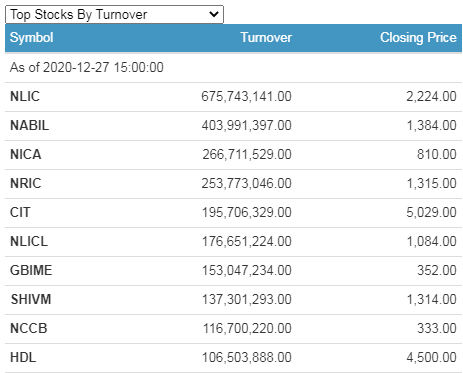The width and height of the screenshot is (463, 373).
Task: Select the GBIME stock symbol
Action: [31, 271]
